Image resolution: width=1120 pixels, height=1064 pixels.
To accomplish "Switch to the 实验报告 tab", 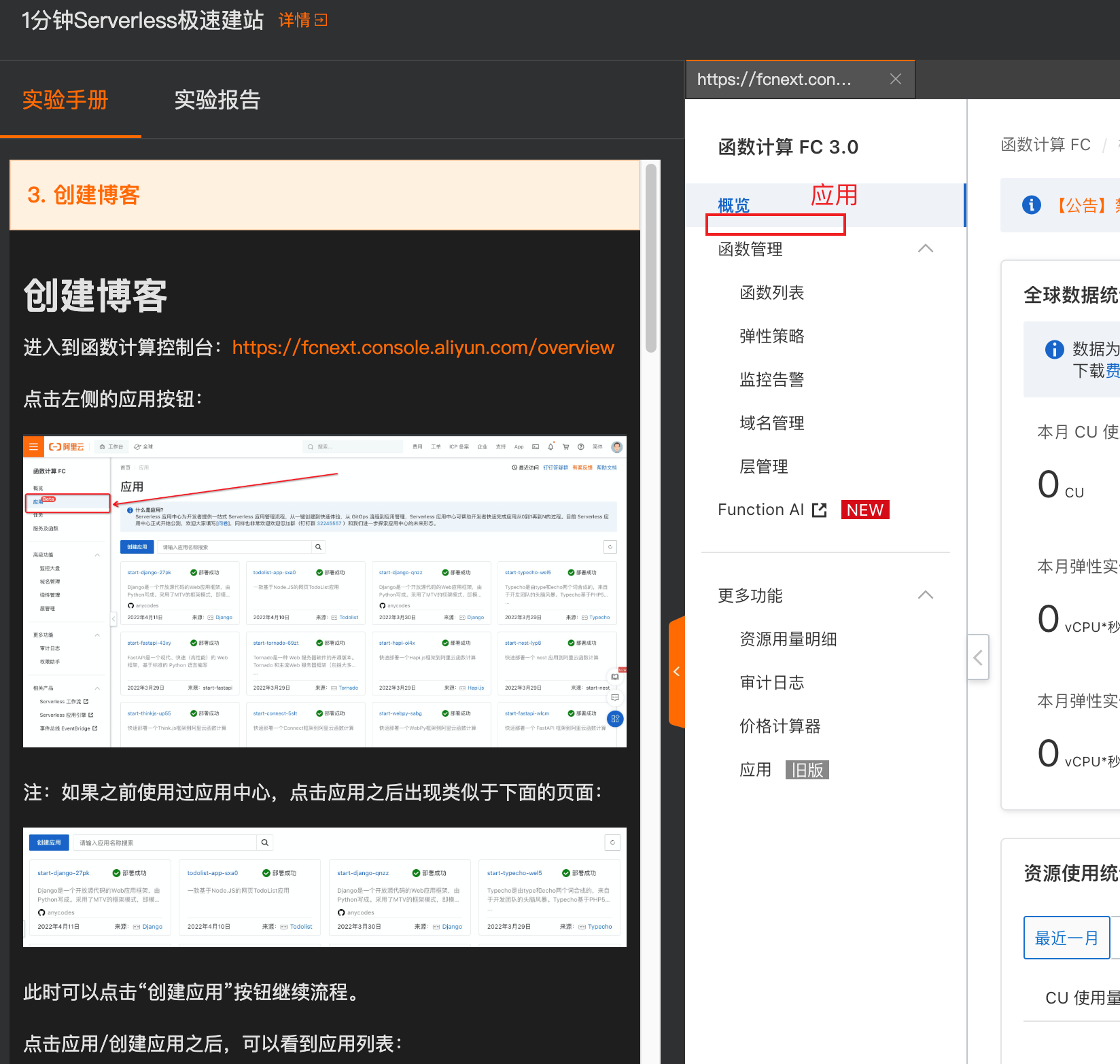I will (217, 100).
